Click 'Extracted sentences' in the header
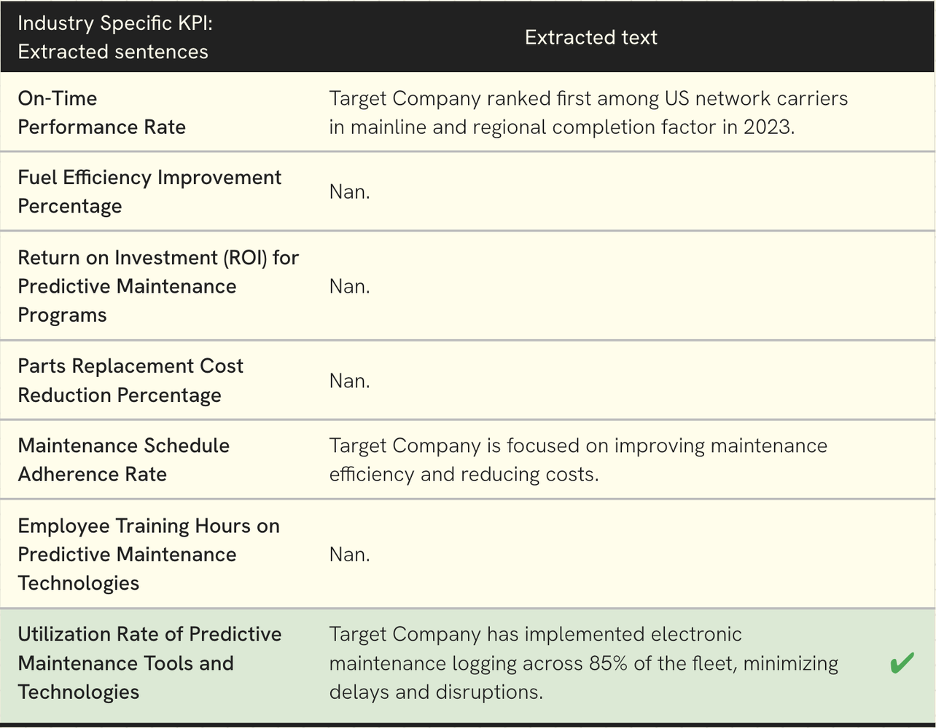The image size is (936, 728). pos(113,52)
